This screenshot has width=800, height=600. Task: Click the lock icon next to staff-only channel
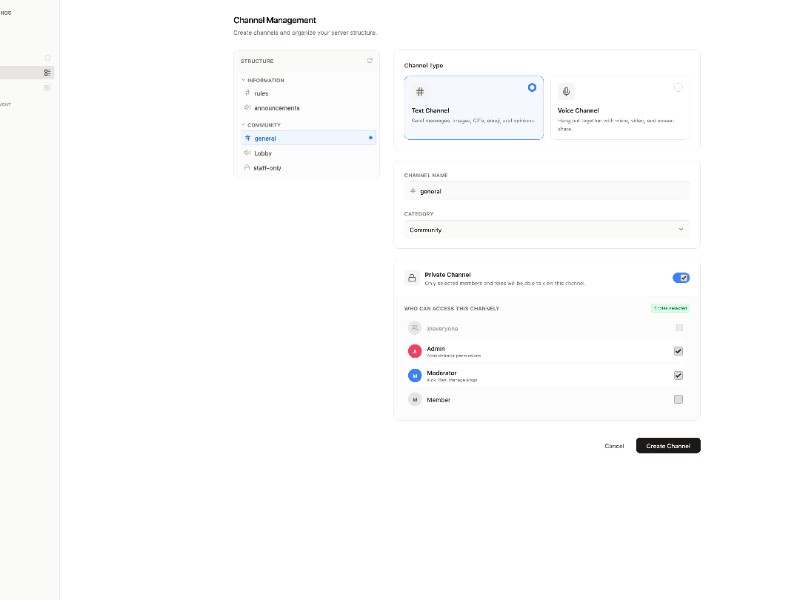pos(247,167)
